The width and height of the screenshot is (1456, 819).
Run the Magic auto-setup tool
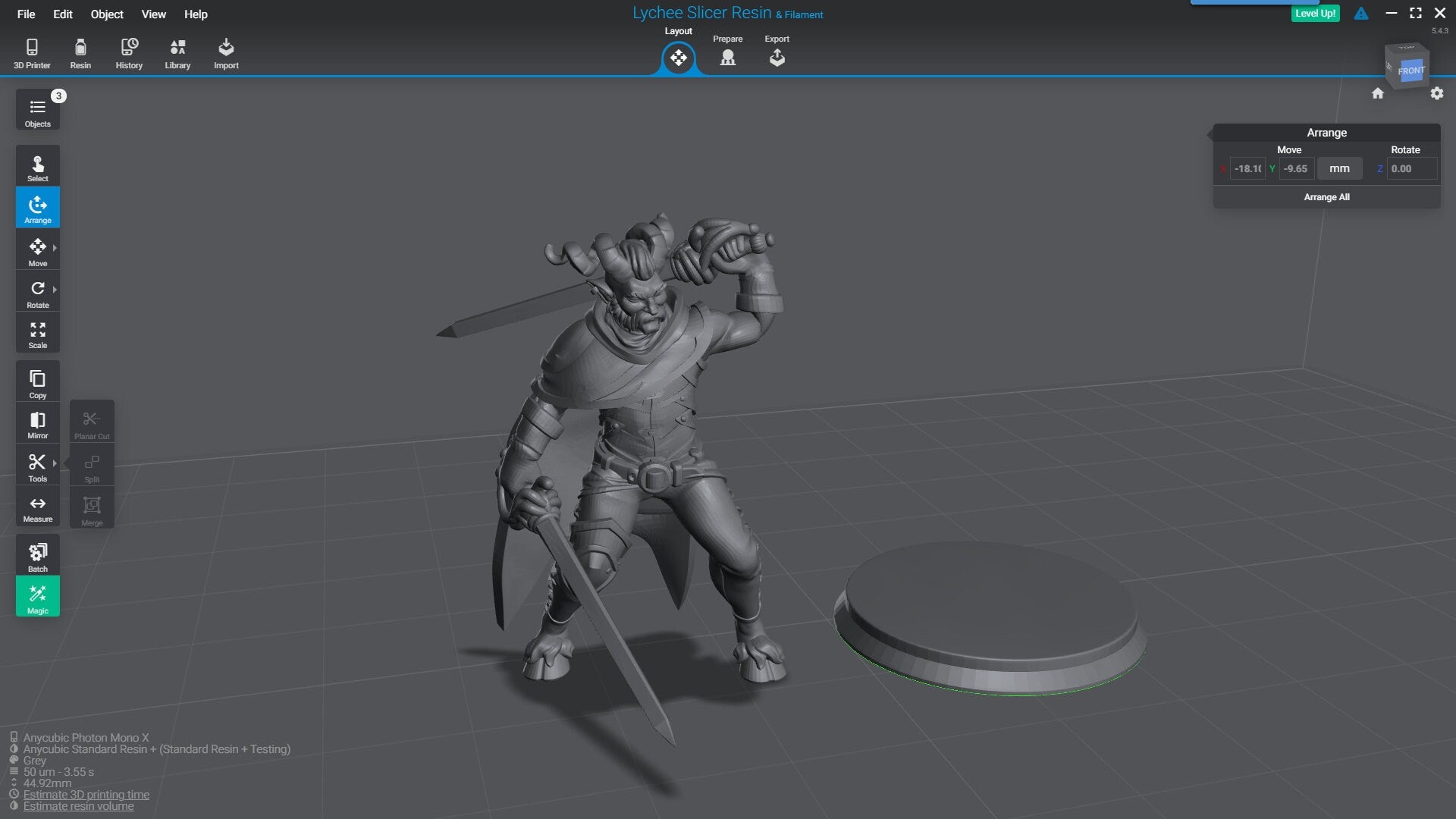[38, 598]
